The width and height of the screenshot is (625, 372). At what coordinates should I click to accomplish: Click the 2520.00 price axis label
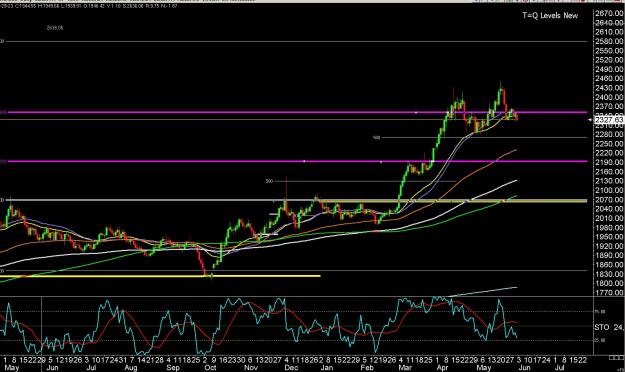tap(609, 60)
